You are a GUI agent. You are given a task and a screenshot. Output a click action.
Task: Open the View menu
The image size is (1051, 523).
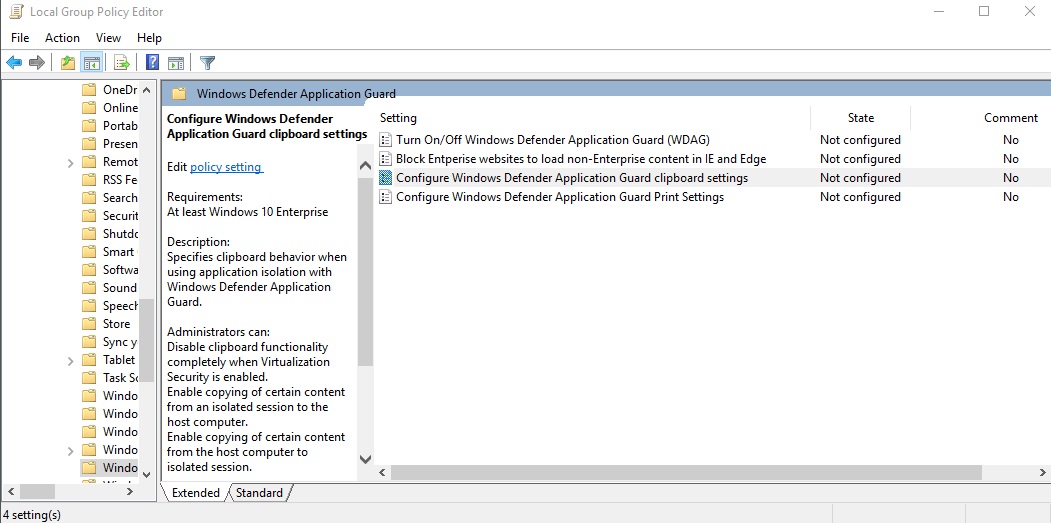coord(108,38)
